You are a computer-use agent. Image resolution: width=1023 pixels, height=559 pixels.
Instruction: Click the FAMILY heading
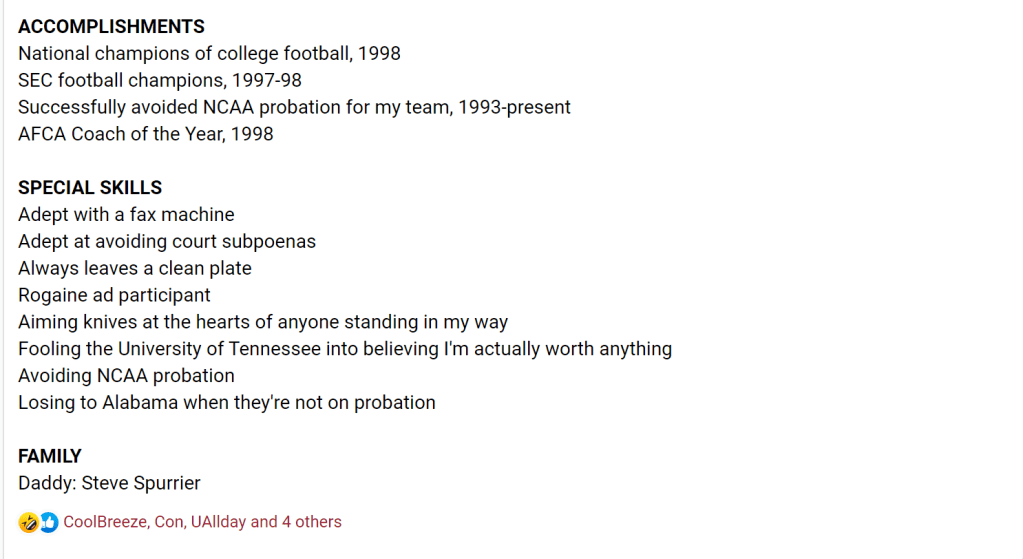click(x=50, y=456)
